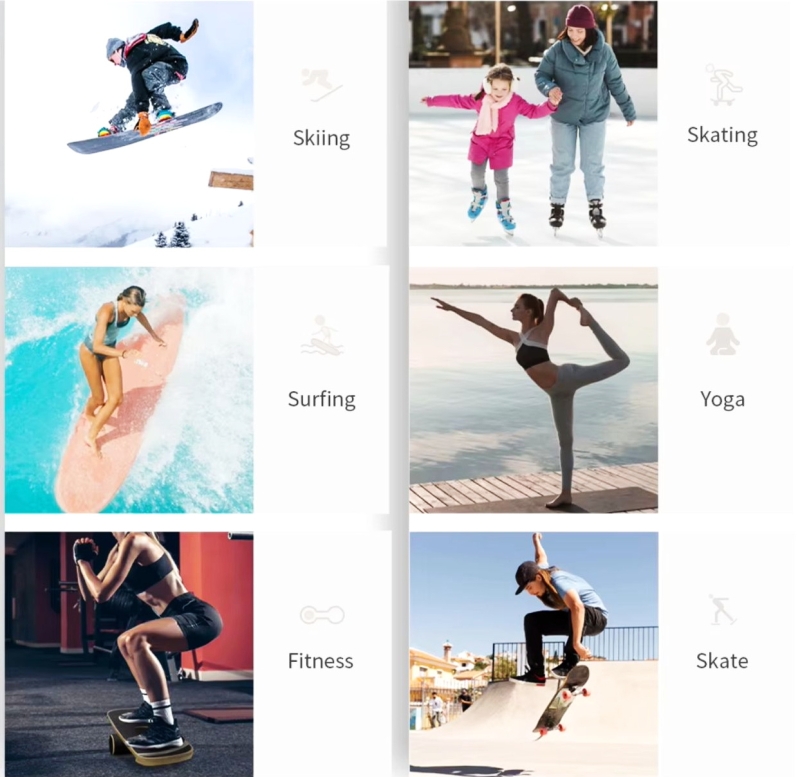Viewport: 800px width, 777px height.
Task: Click the airborne skateboard with red wheels
Action: (x=561, y=701)
